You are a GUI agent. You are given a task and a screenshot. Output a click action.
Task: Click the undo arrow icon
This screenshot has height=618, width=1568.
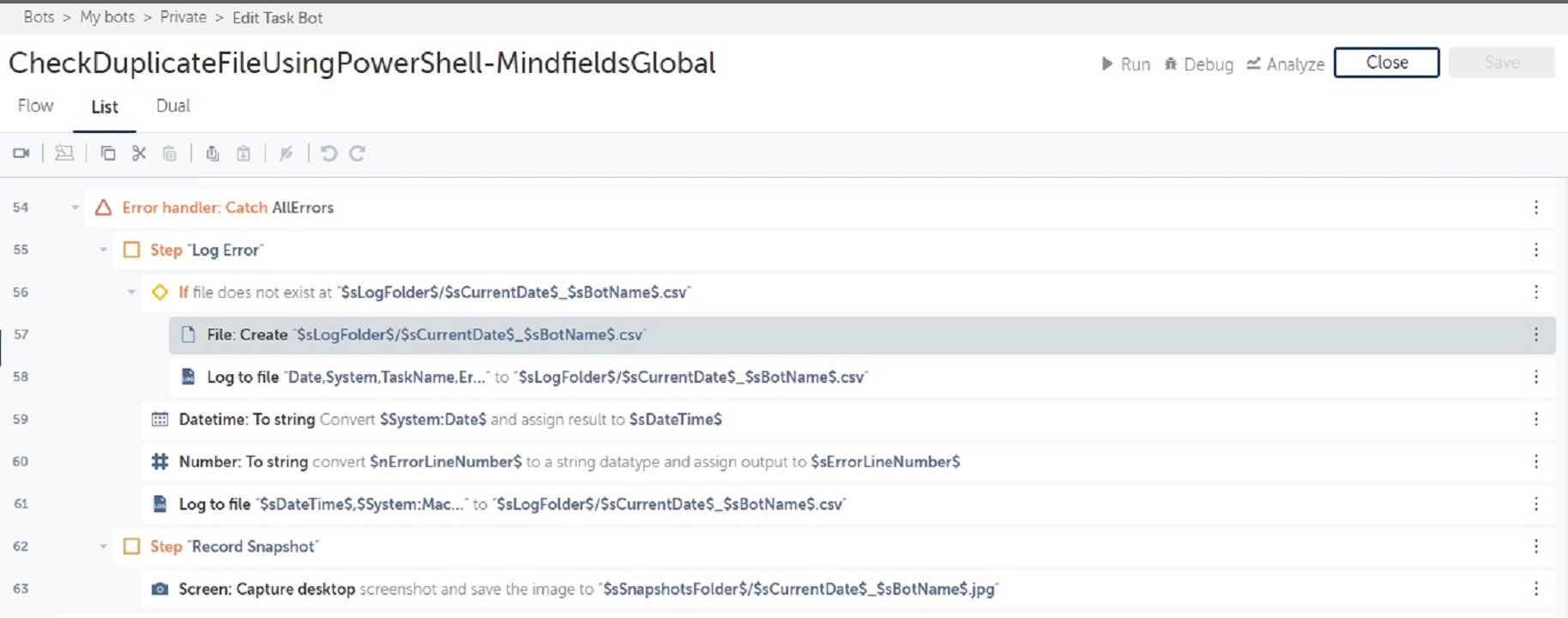coord(329,154)
